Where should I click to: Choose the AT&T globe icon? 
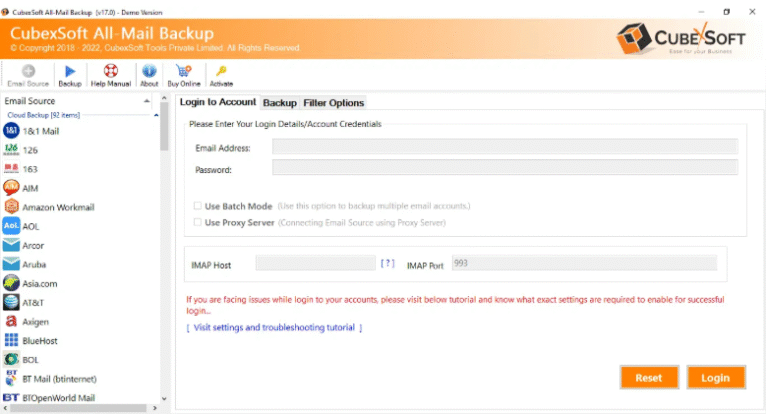click(11, 302)
